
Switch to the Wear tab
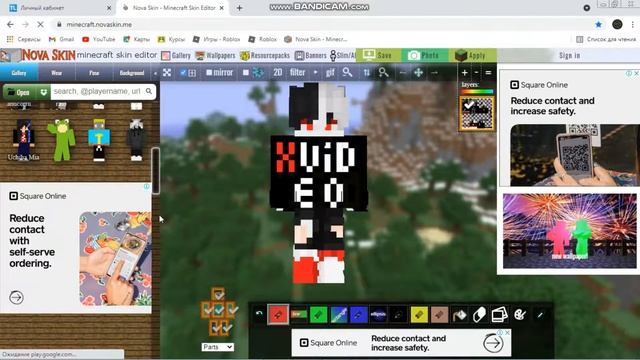(x=57, y=73)
